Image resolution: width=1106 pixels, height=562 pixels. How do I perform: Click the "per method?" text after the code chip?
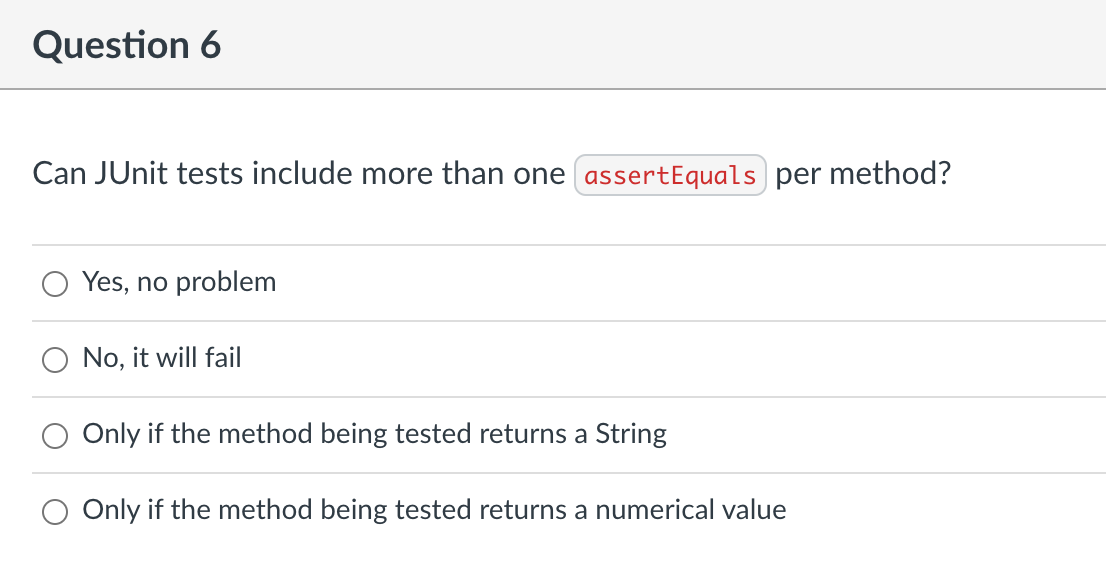point(862,174)
